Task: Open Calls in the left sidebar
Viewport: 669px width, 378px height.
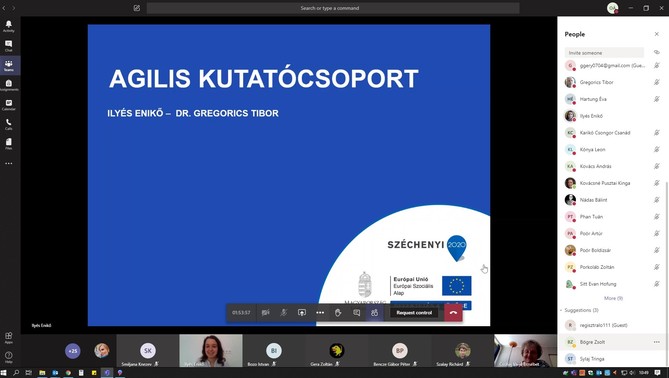Action: tap(9, 124)
